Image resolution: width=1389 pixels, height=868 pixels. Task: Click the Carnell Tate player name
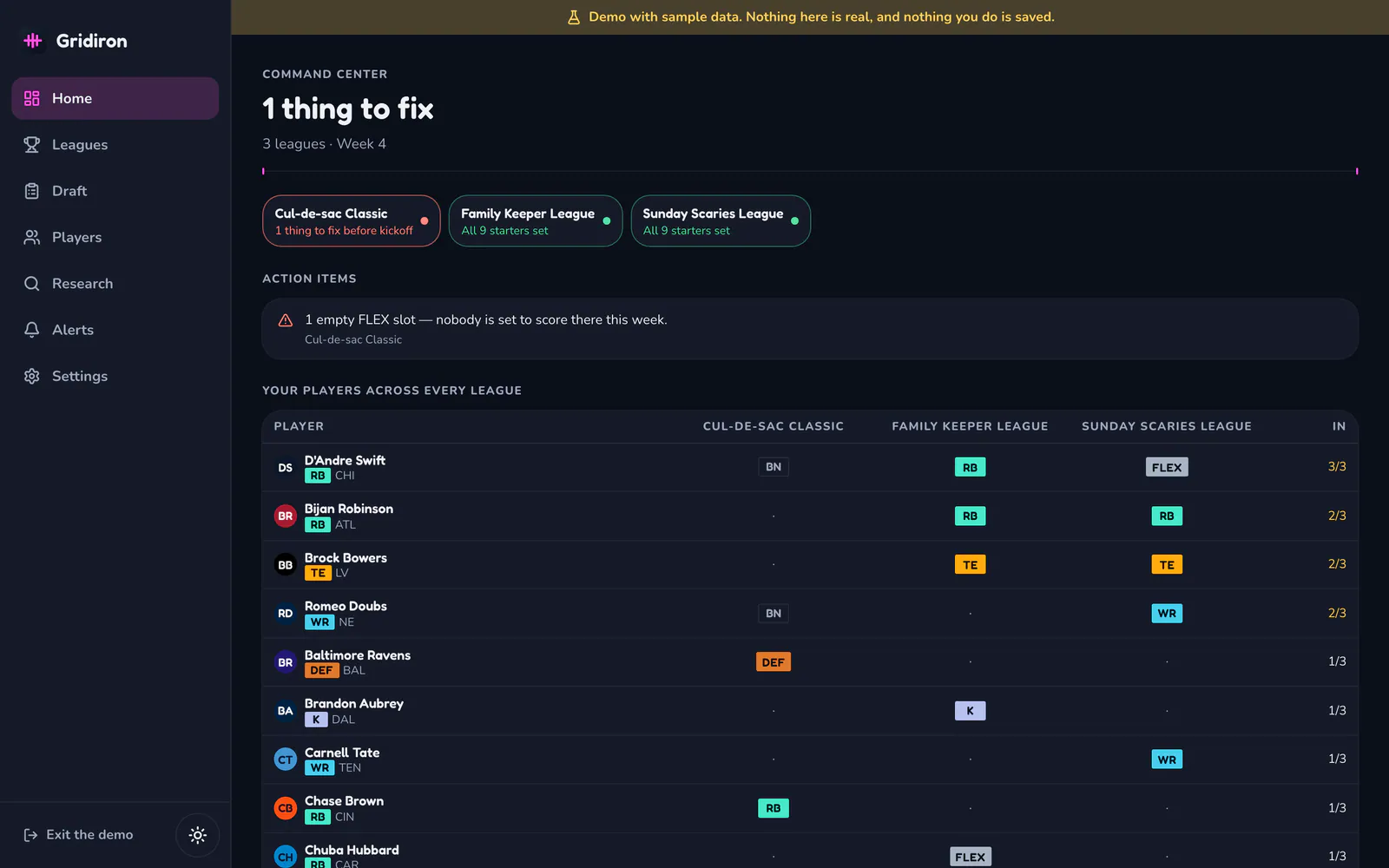tap(342, 753)
